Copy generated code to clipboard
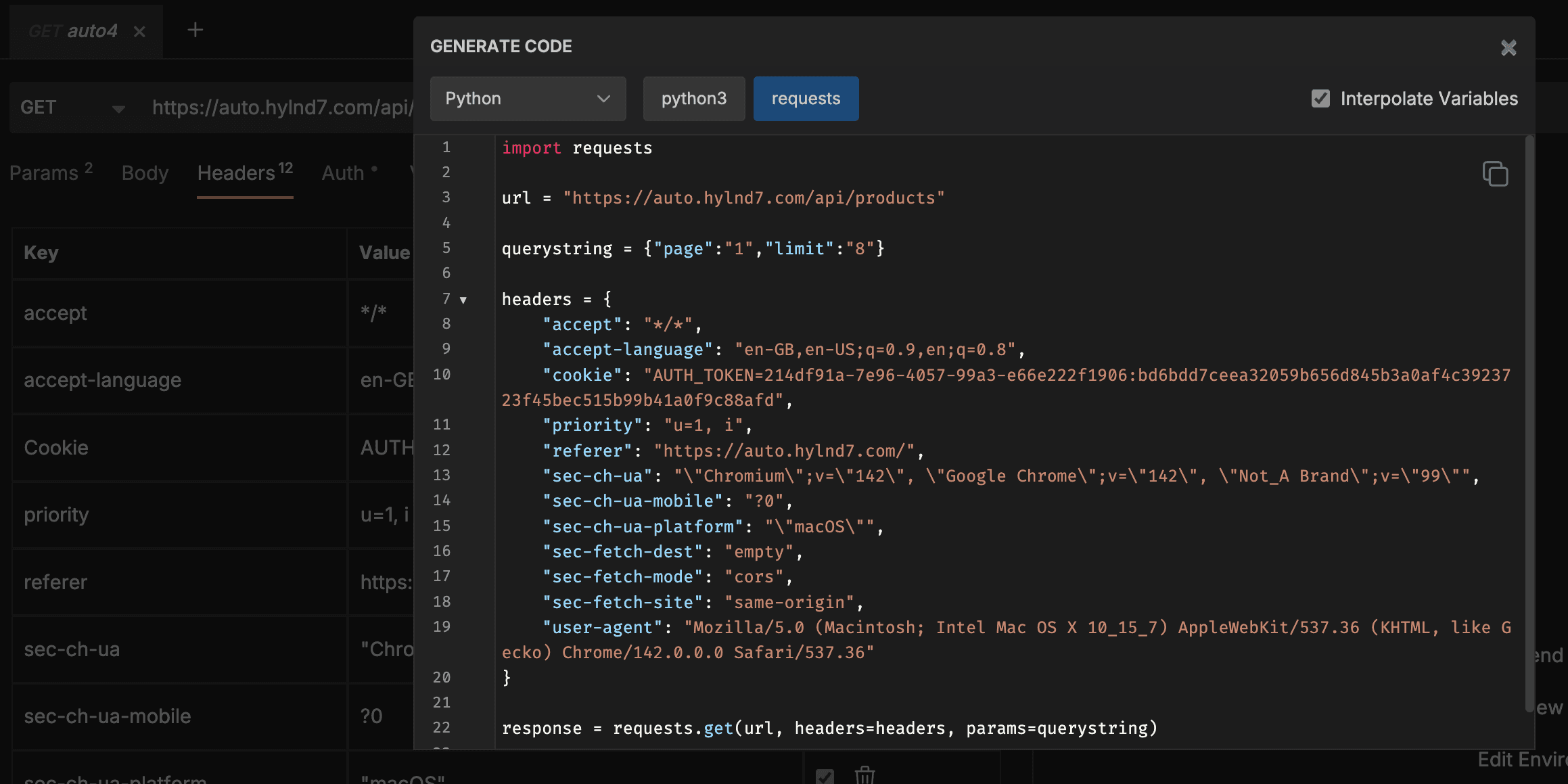Image resolution: width=1568 pixels, height=784 pixels. tap(1495, 174)
